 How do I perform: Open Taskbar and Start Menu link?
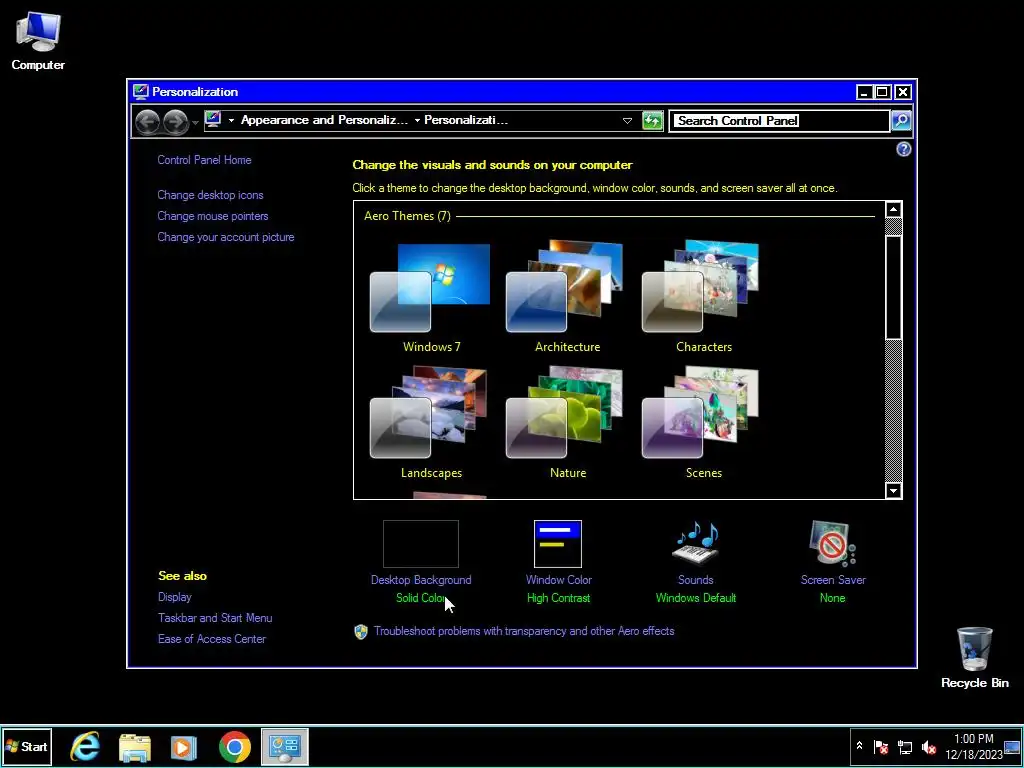(215, 618)
